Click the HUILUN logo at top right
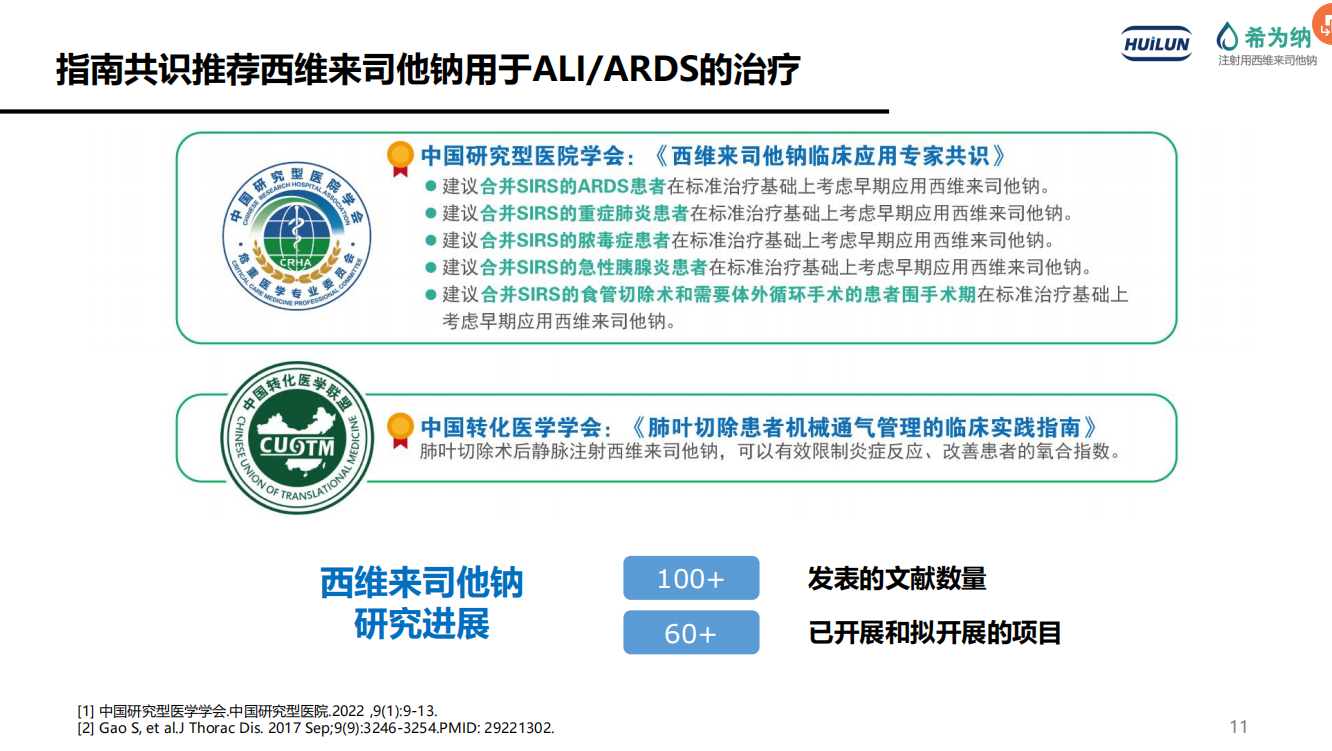The height and width of the screenshot is (751, 1332). click(x=1156, y=43)
